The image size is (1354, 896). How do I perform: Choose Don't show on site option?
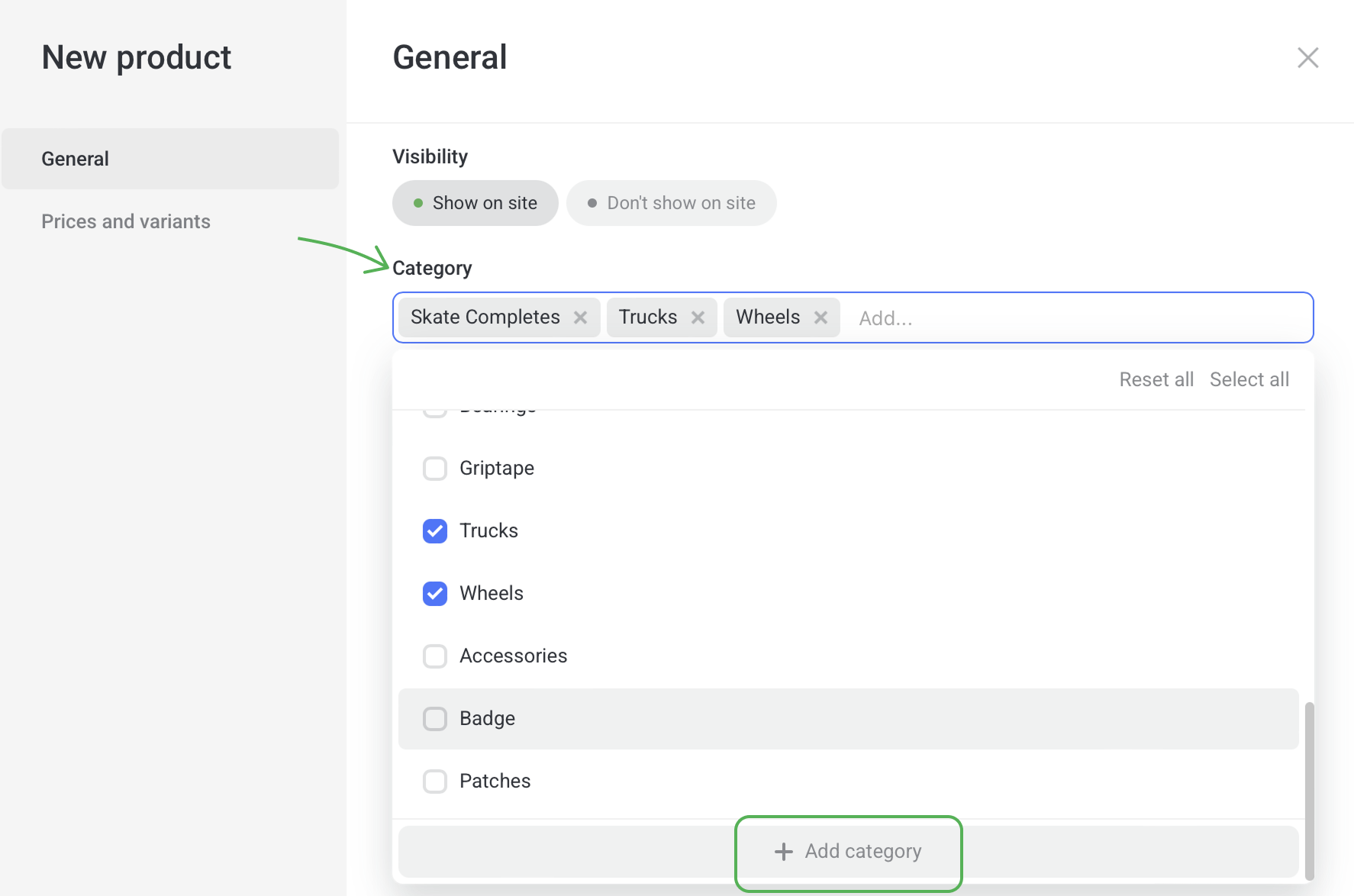click(x=672, y=203)
